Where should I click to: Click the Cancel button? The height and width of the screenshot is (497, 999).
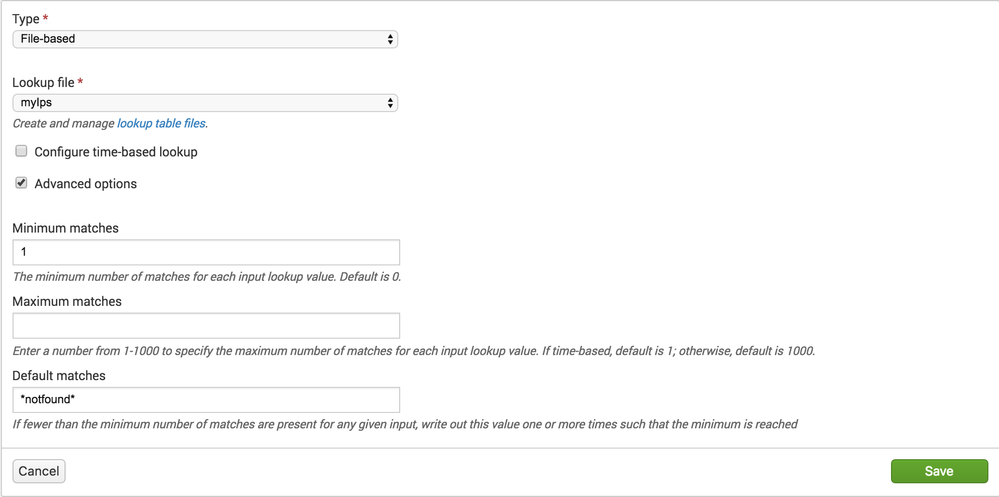pos(39,472)
